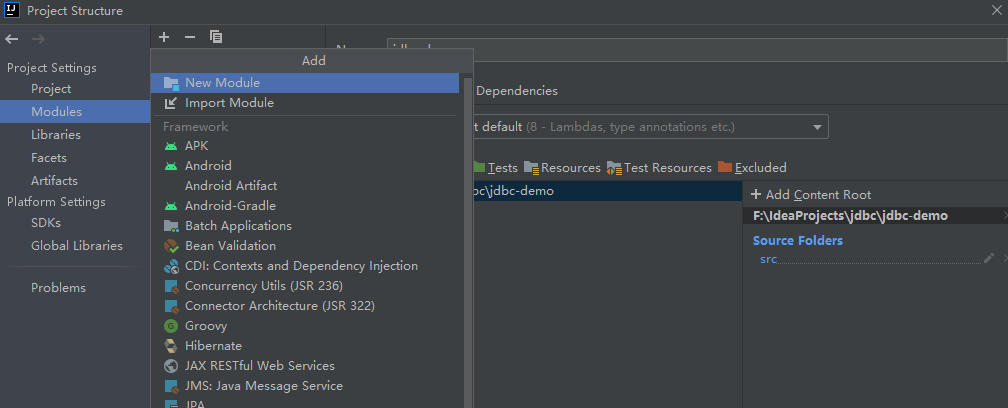
Task: Choose JAX RESTful Web Services entry
Action: click(x=305, y=366)
